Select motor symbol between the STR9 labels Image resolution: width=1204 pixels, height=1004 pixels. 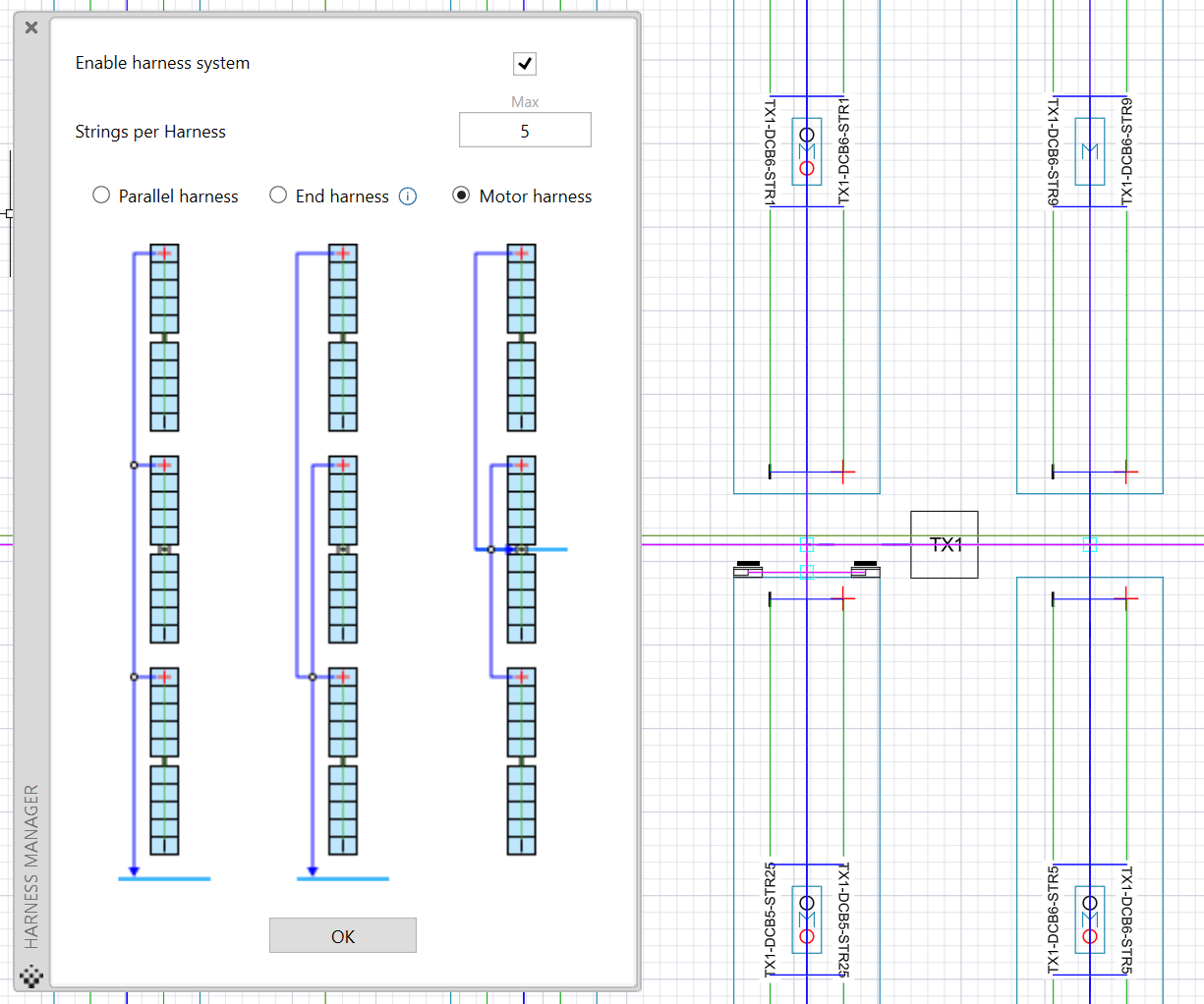1090,151
